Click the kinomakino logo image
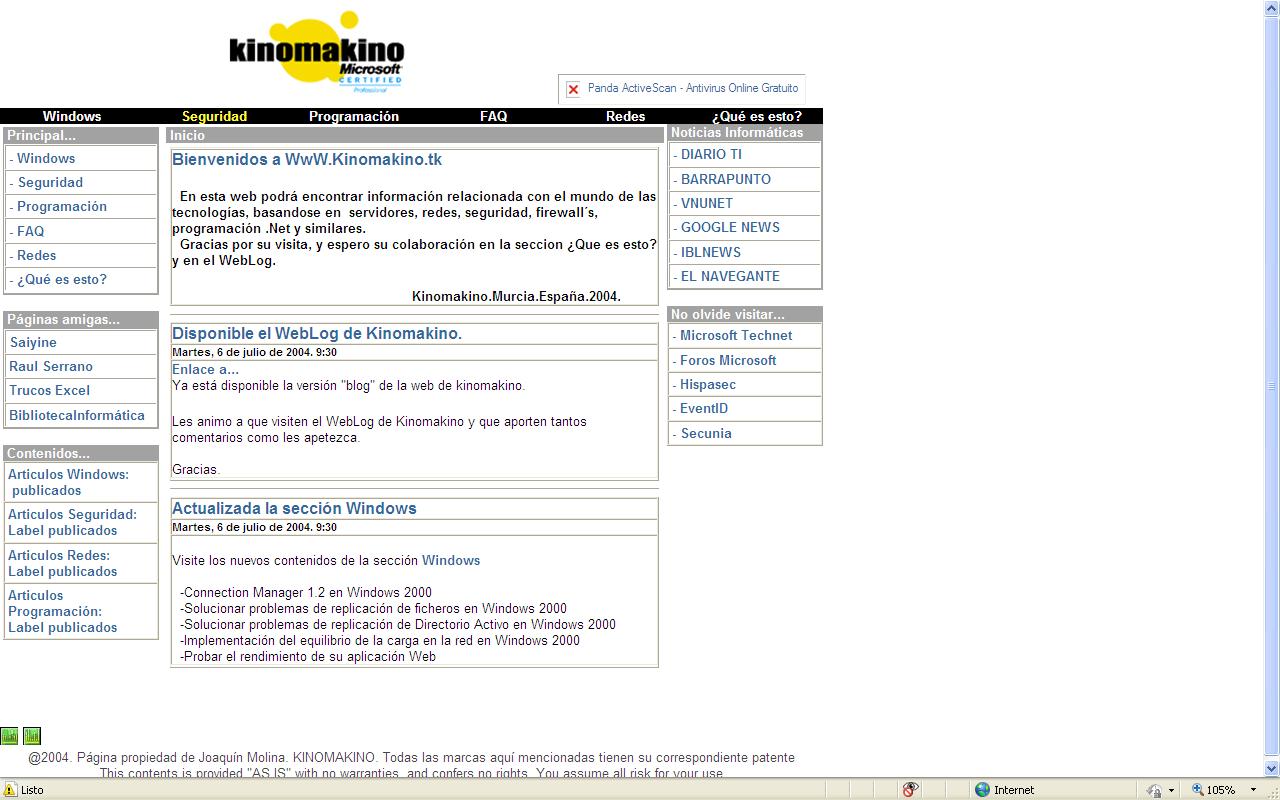 click(x=315, y=52)
